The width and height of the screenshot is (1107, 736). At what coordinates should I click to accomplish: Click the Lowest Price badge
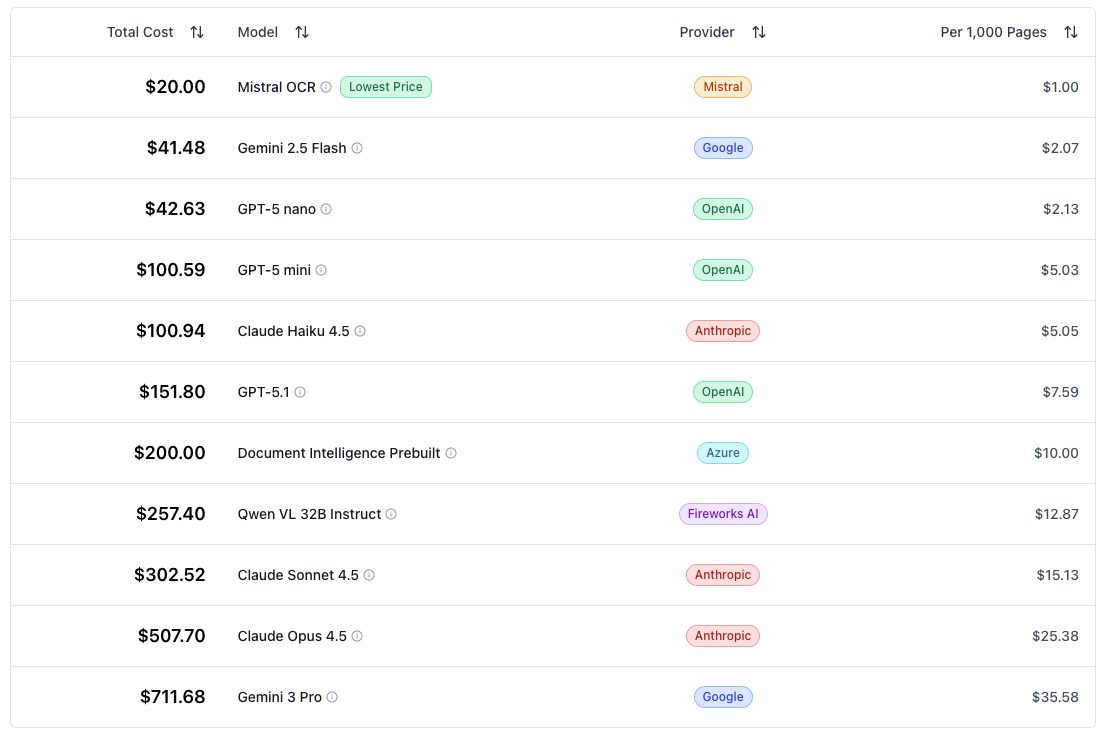pyautogui.click(x=385, y=87)
